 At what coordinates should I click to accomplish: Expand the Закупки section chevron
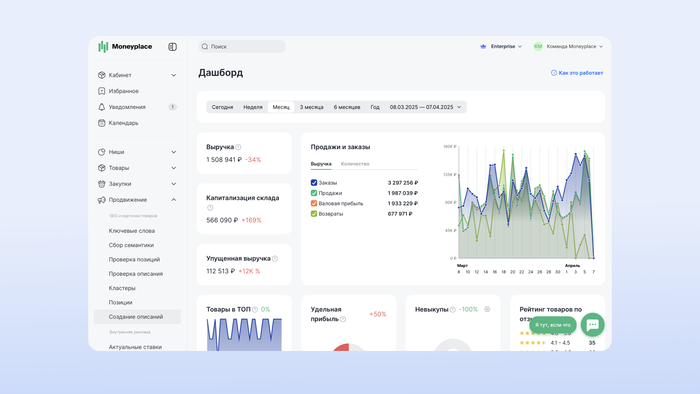point(174,184)
